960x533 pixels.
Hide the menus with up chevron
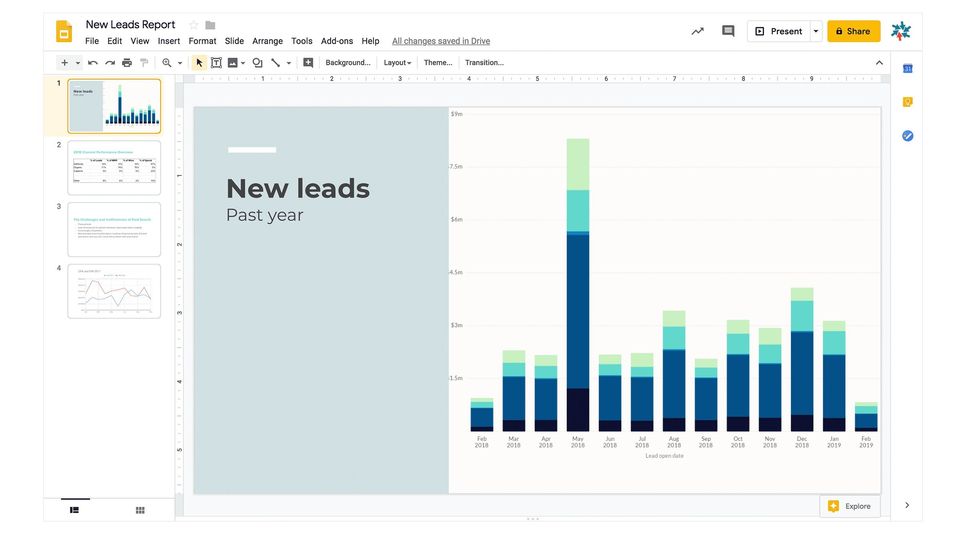point(879,63)
